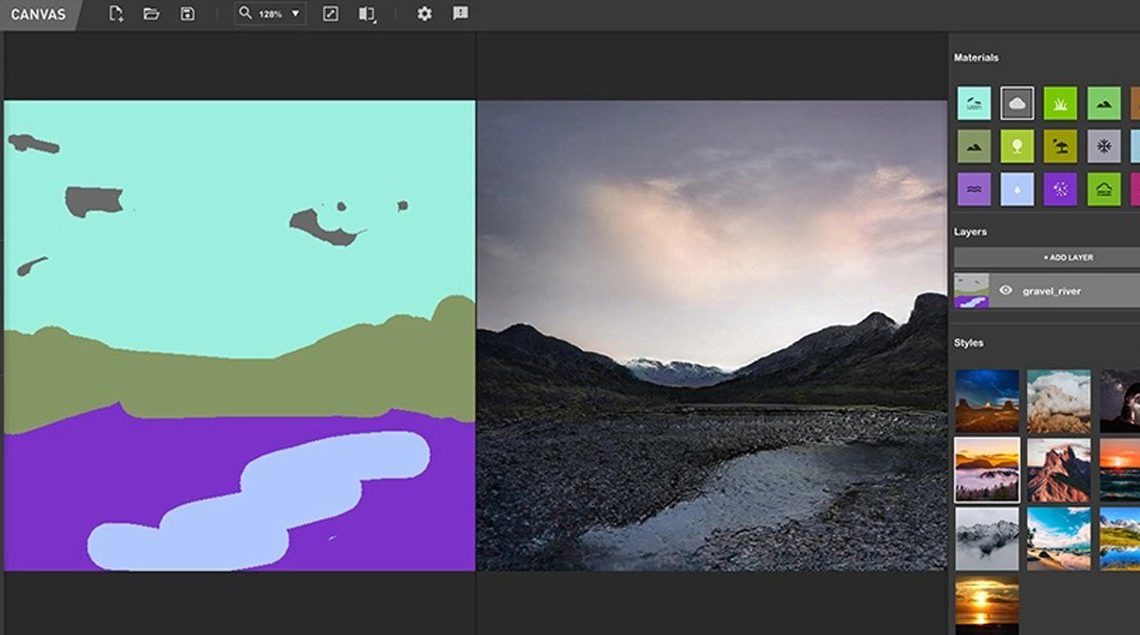Choose the purple gravel dots material

[x=1060, y=189]
